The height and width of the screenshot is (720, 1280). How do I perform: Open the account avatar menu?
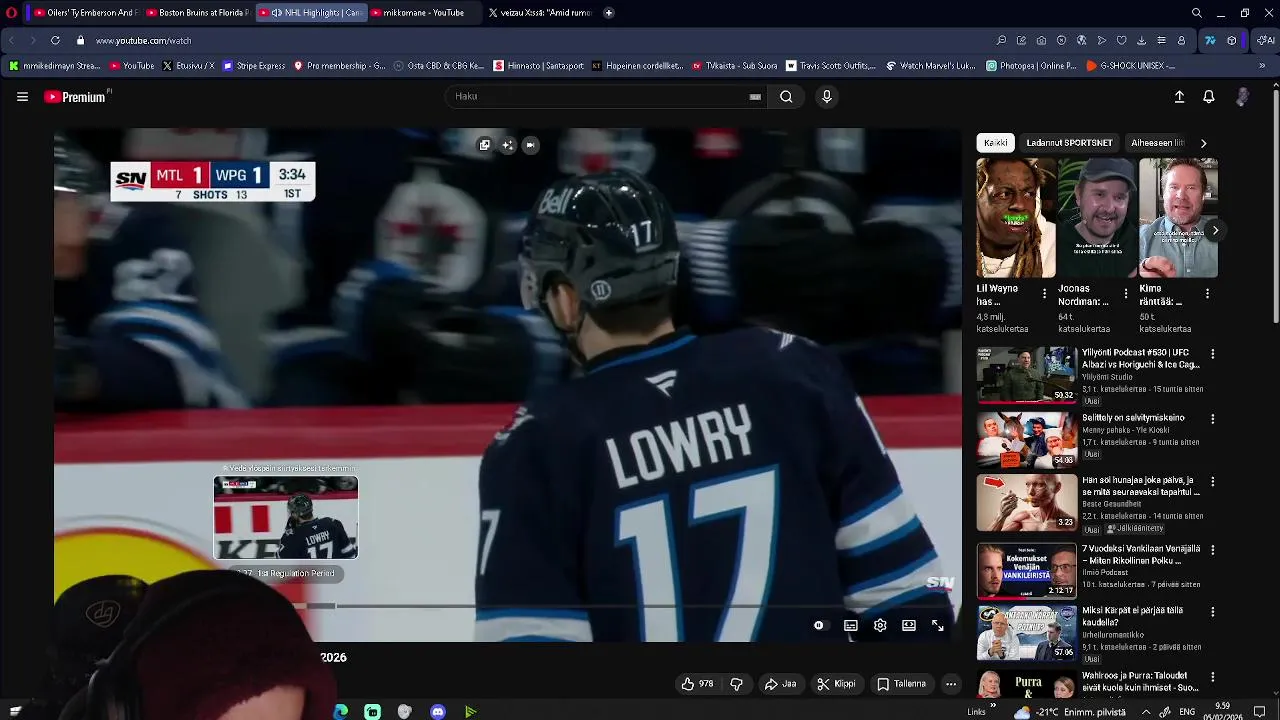point(1242,97)
